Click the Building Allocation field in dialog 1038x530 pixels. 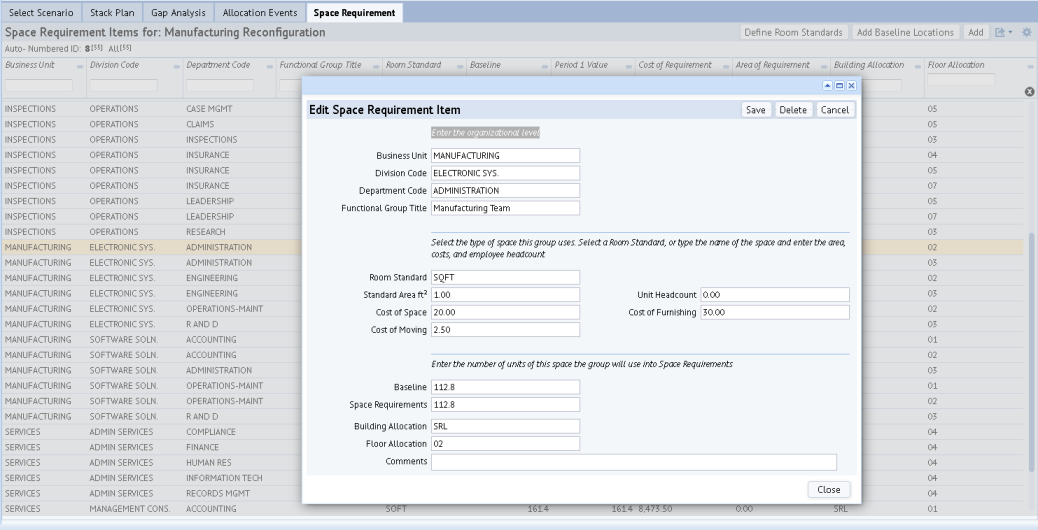[505, 426]
